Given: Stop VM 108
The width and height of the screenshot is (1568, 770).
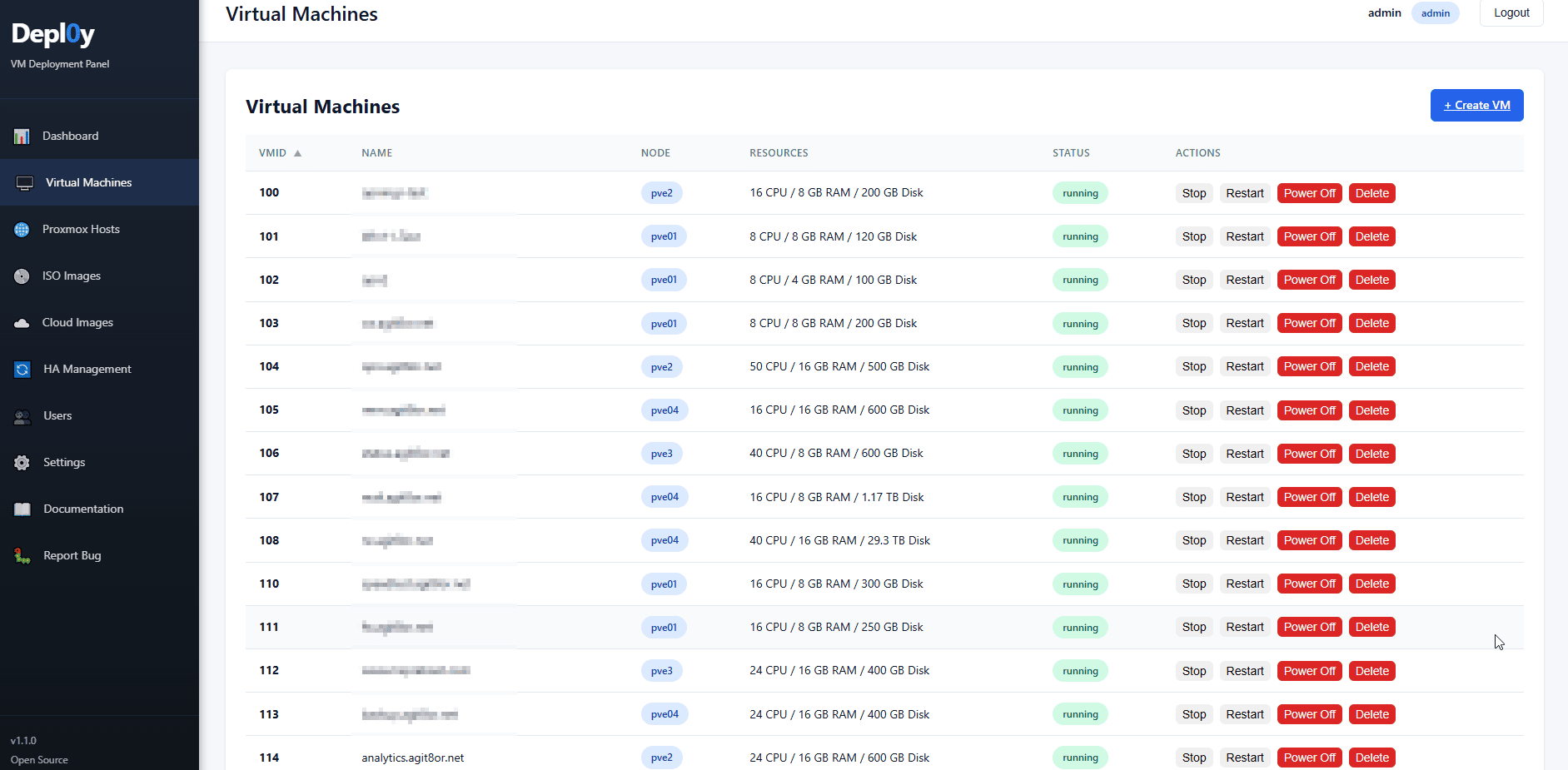Looking at the screenshot, I should (x=1194, y=540).
